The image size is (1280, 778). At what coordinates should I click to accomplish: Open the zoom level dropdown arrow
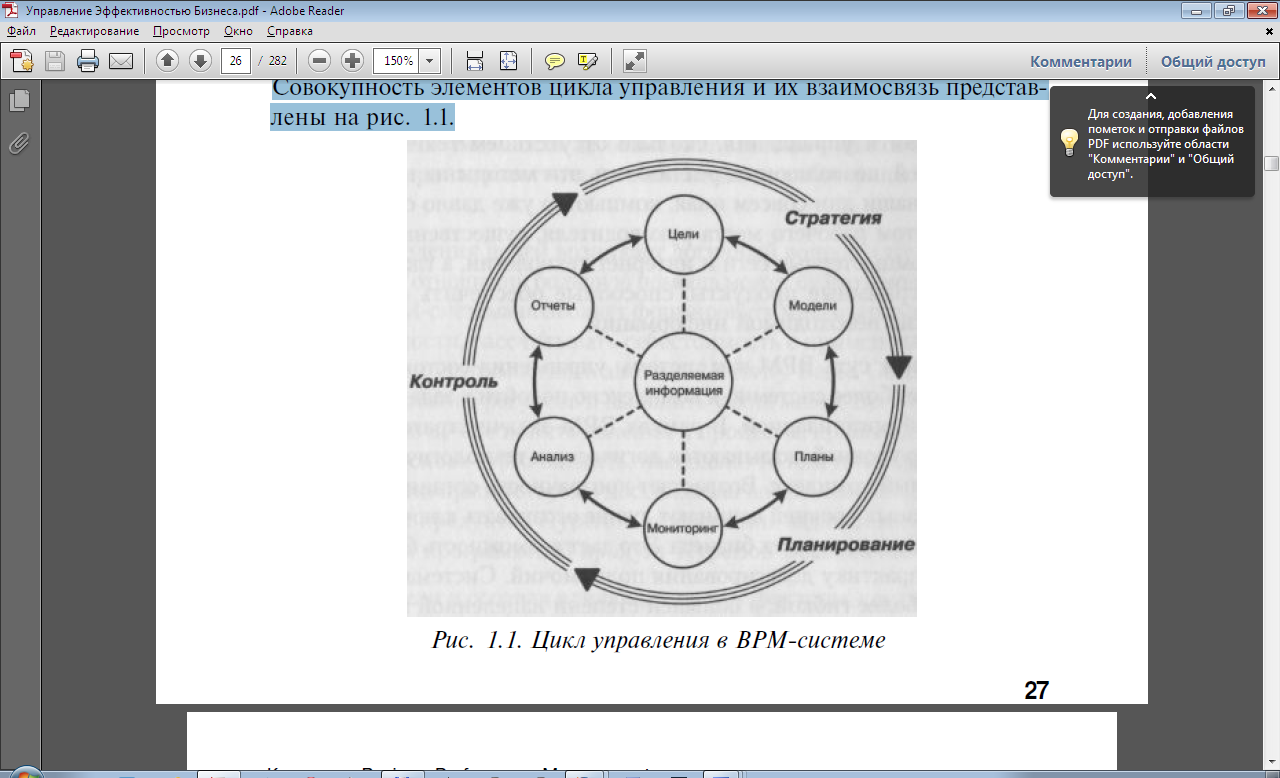tap(430, 61)
